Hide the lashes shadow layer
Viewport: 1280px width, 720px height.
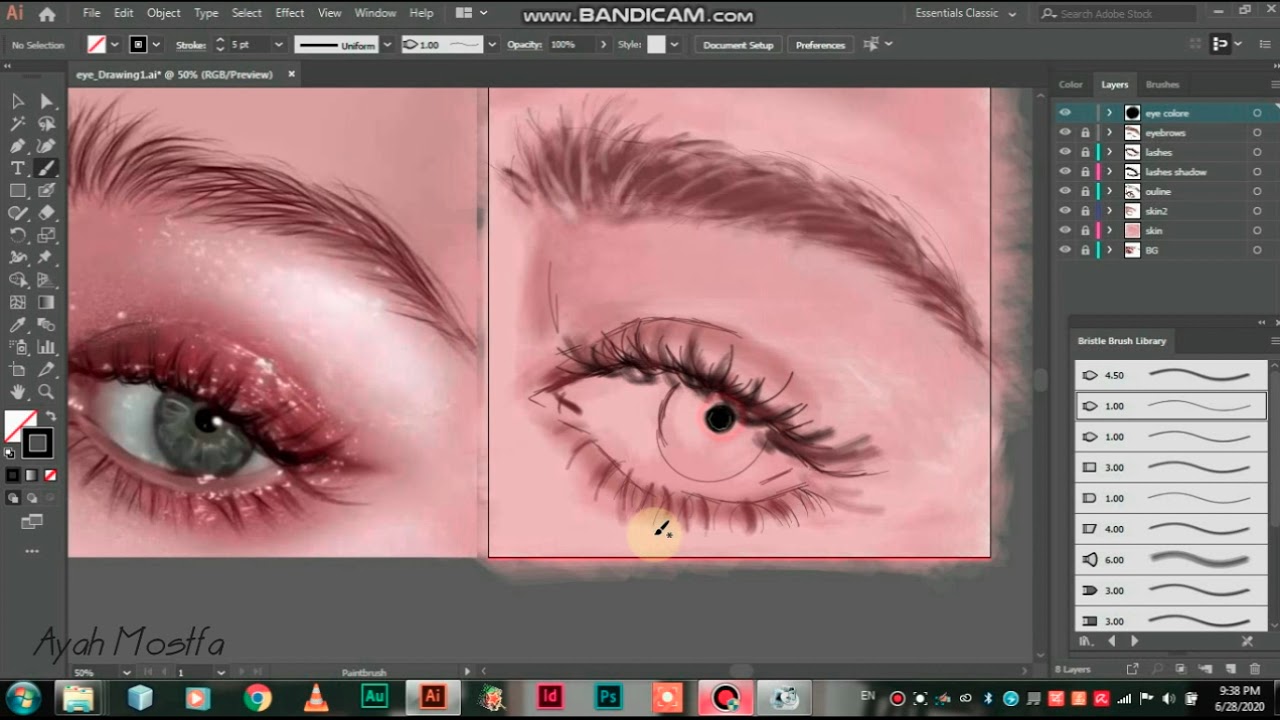click(1065, 171)
